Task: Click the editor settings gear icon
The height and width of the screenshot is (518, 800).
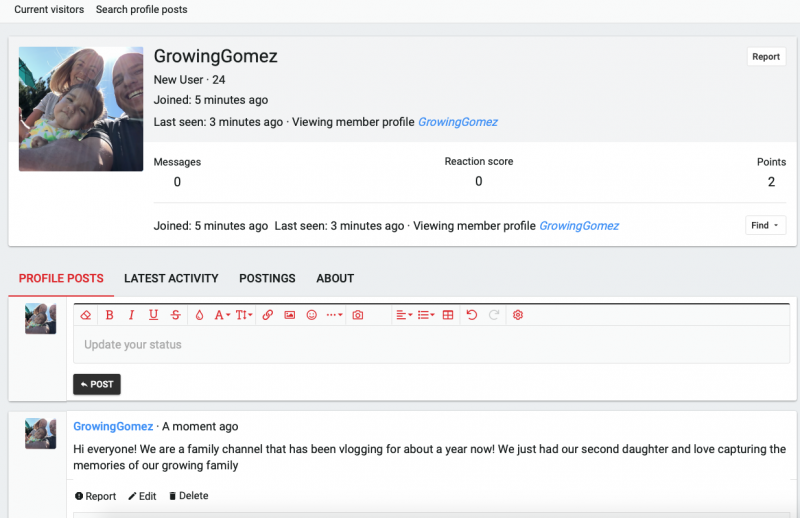Action: click(x=518, y=315)
